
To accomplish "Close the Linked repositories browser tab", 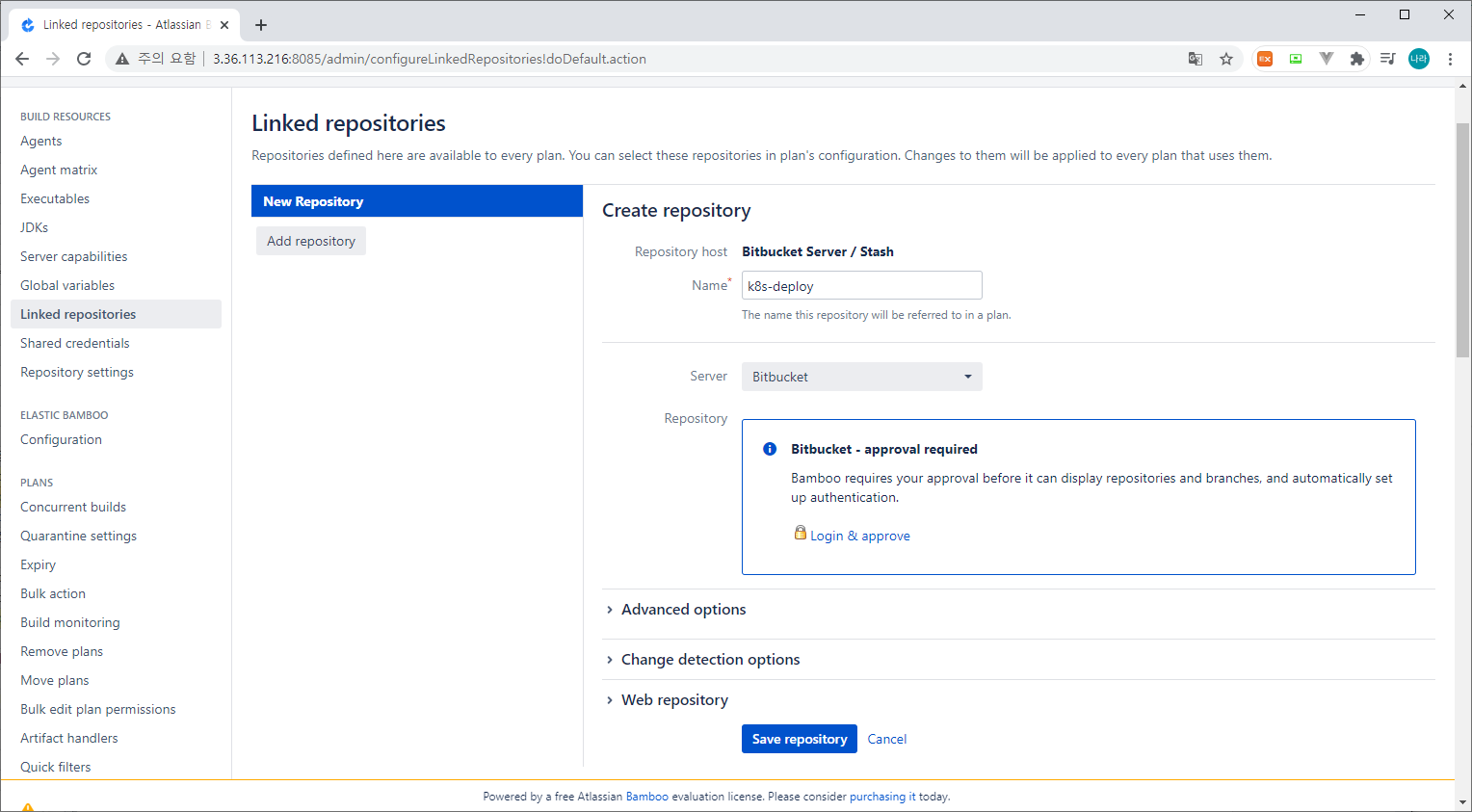I will pyautogui.click(x=224, y=25).
